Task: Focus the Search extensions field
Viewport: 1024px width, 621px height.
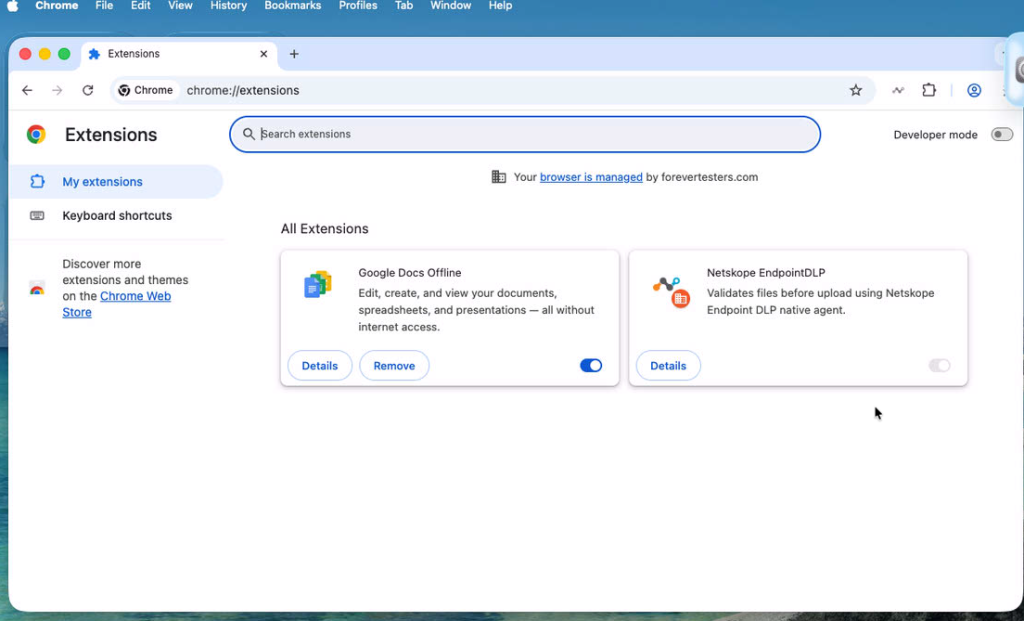Action: 525,134
